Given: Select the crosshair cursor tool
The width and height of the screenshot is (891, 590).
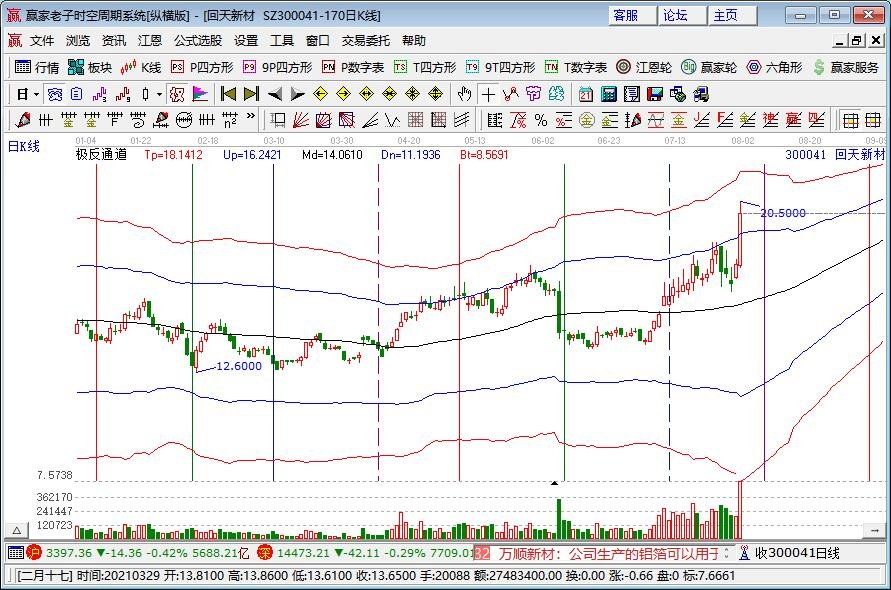Looking at the screenshot, I should (488, 94).
